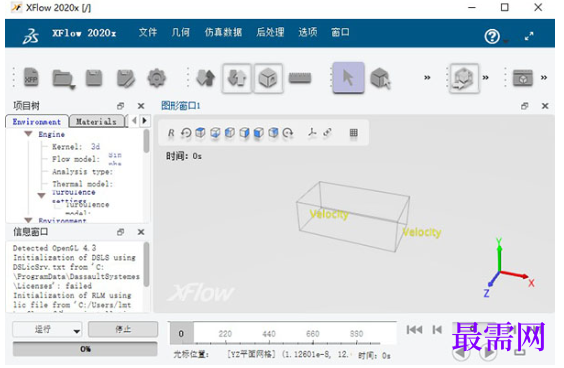Click the grid display icon in viewport
This screenshot has height=368, width=564.
[354, 133]
